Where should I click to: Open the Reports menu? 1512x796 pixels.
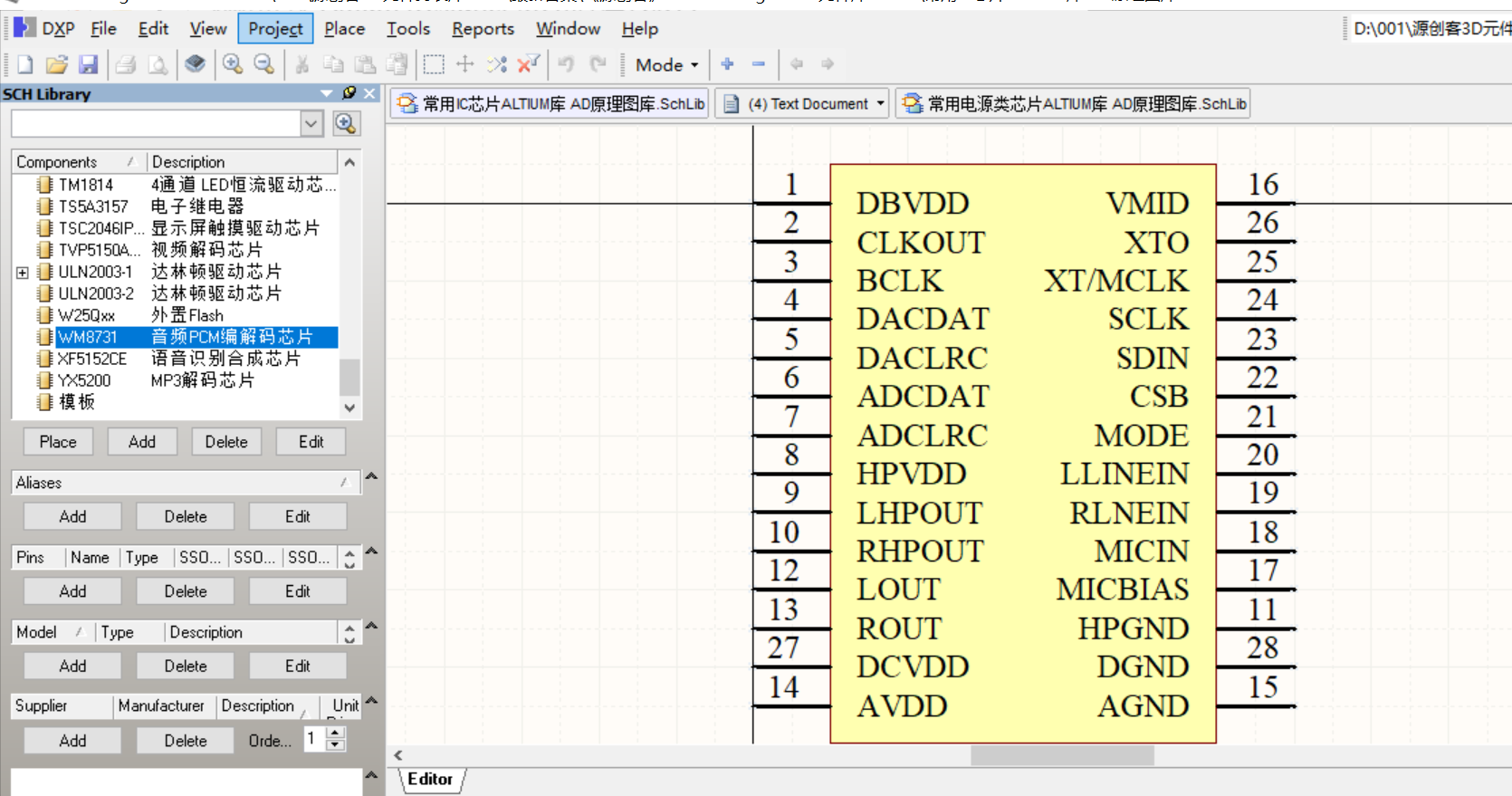point(483,29)
